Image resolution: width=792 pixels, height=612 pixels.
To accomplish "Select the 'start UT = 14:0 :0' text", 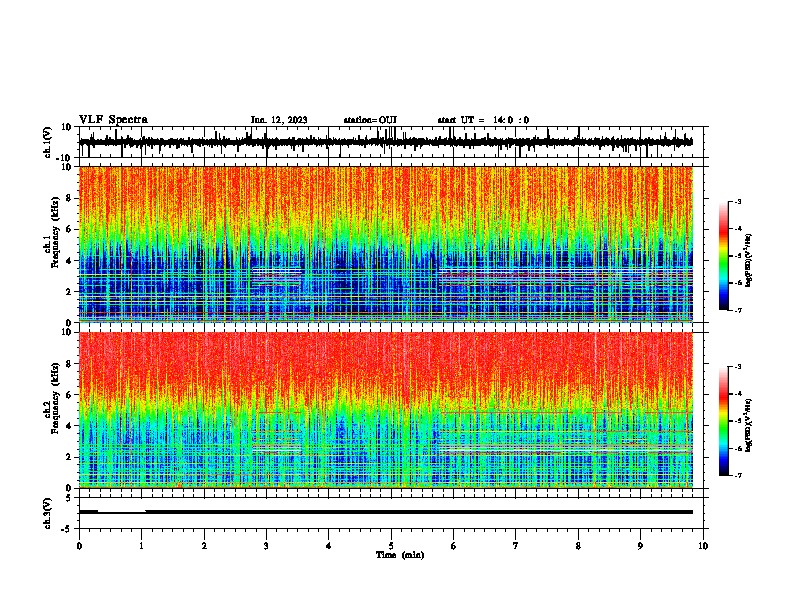I will (x=483, y=120).
